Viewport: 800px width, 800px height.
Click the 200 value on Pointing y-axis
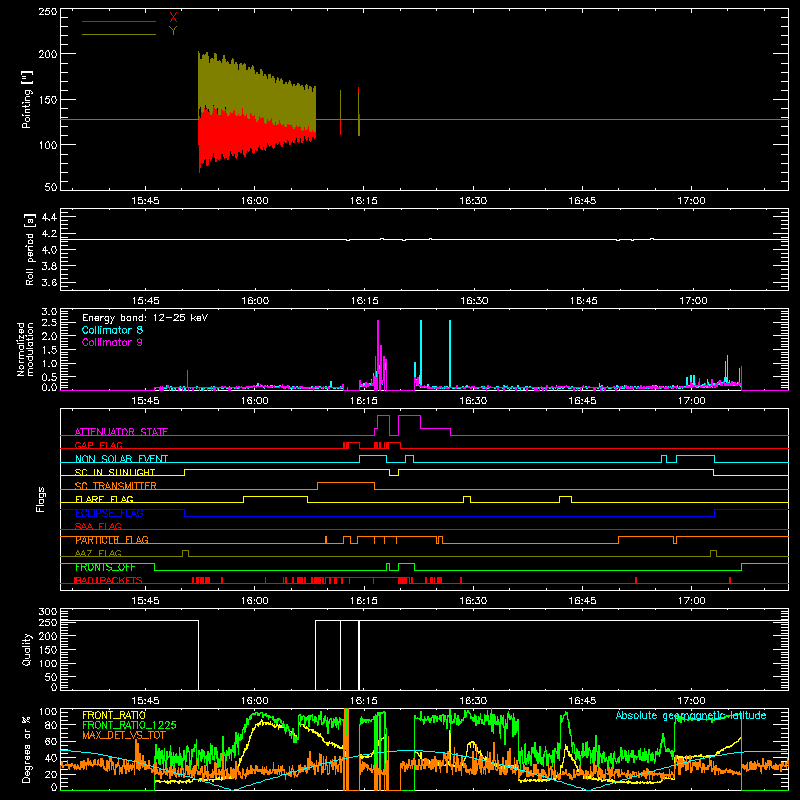pyautogui.click(x=48, y=54)
